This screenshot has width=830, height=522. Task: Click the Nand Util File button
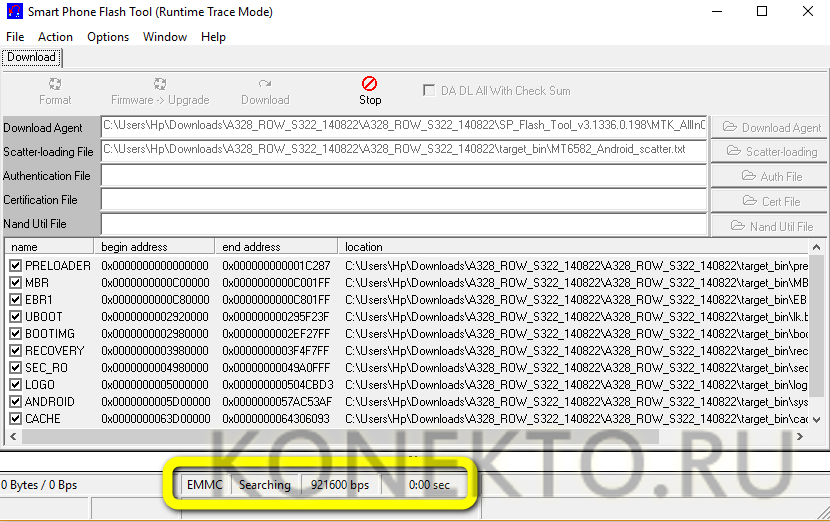771,226
